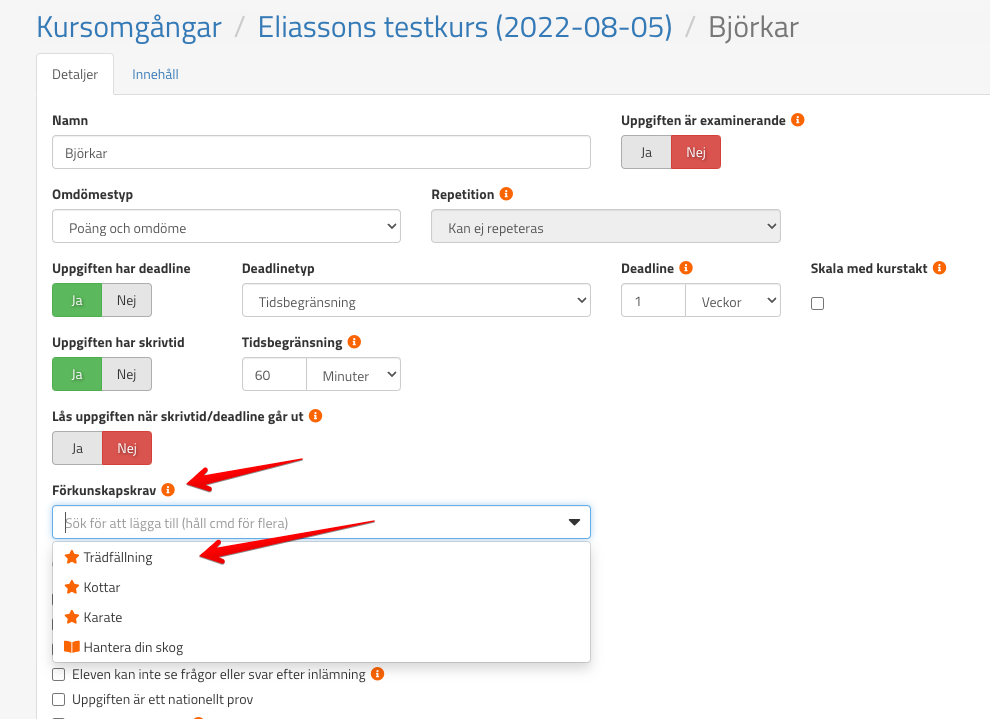Click the Repetition info icon
The height and width of the screenshot is (719, 990).
(x=506, y=194)
